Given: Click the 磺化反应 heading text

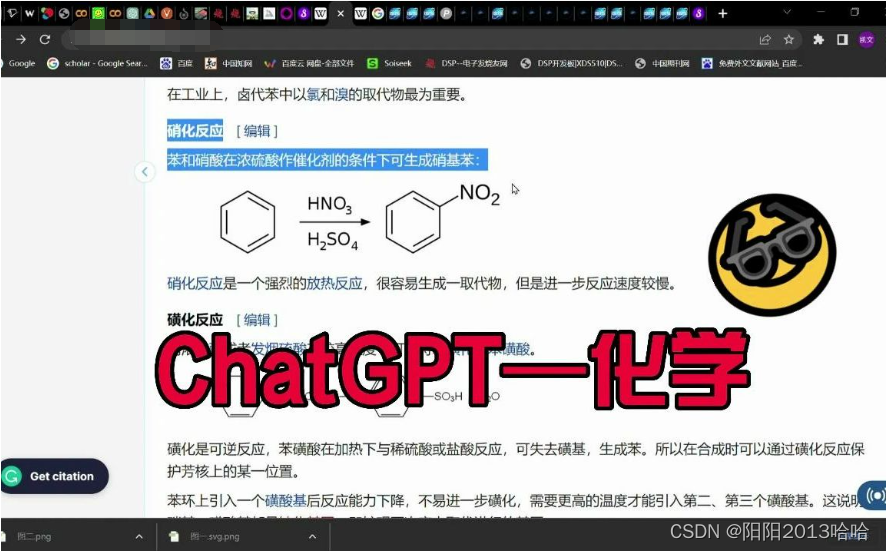Looking at the screenshot, I should [x=195, y=320].
